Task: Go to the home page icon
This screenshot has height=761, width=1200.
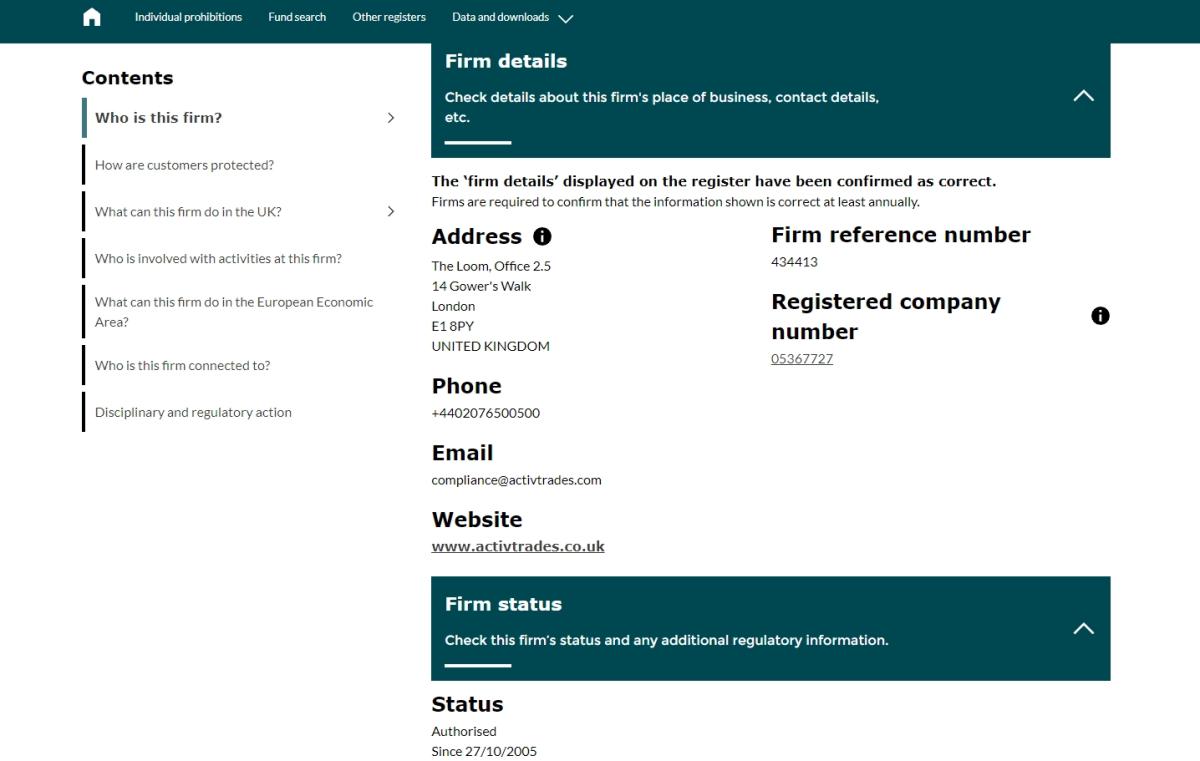Action: (x=92, y=17)
